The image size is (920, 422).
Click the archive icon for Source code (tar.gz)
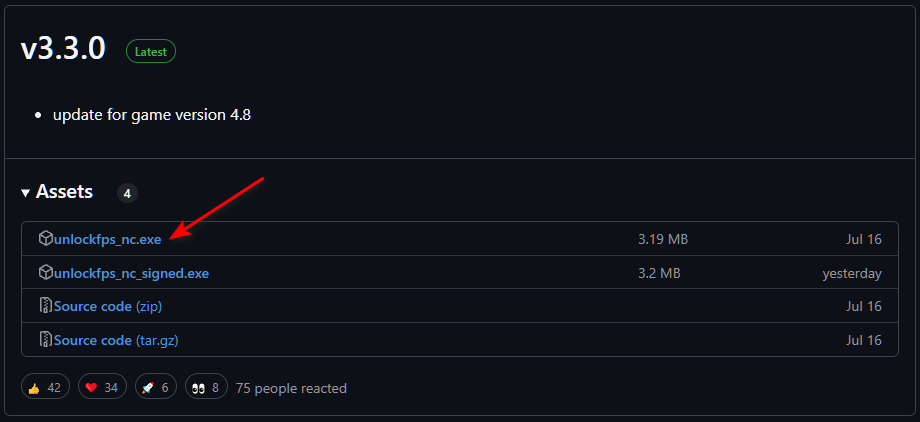[45, 340]
